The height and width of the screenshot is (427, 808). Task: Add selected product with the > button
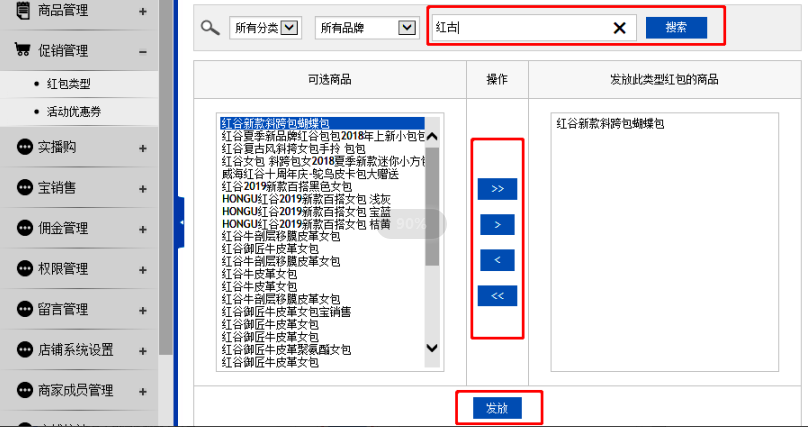click(x=497, y=225)
